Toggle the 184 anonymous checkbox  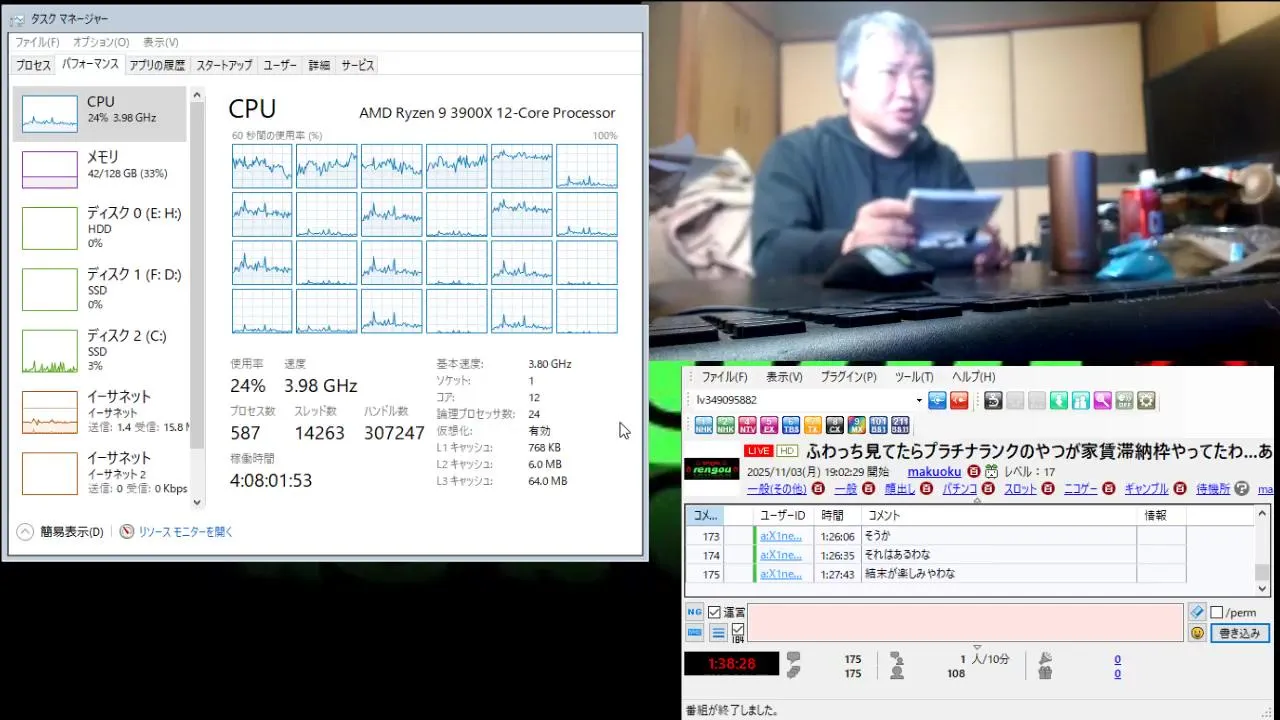pos(738,629)
